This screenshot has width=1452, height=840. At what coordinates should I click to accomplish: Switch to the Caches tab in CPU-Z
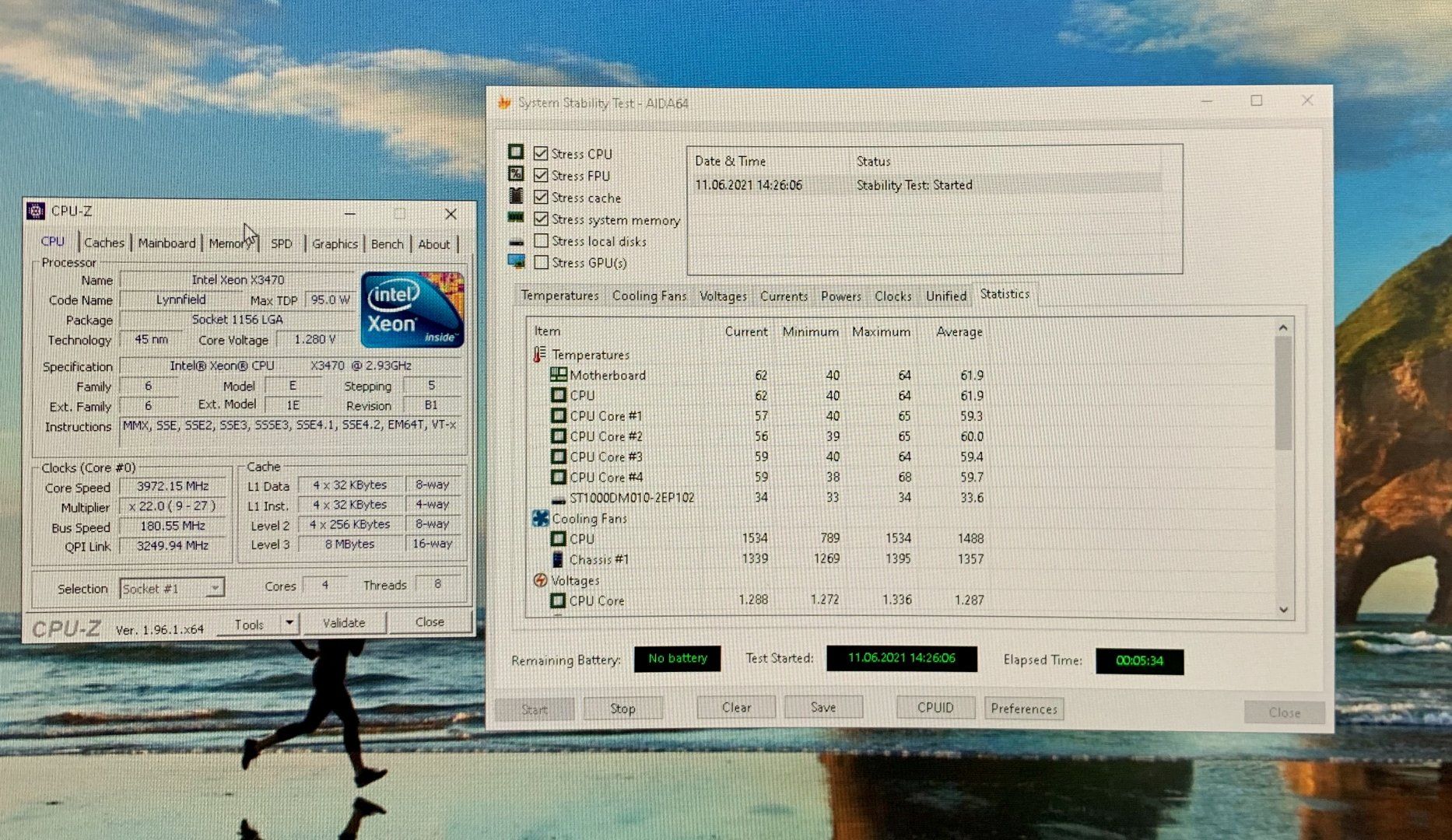104,243
